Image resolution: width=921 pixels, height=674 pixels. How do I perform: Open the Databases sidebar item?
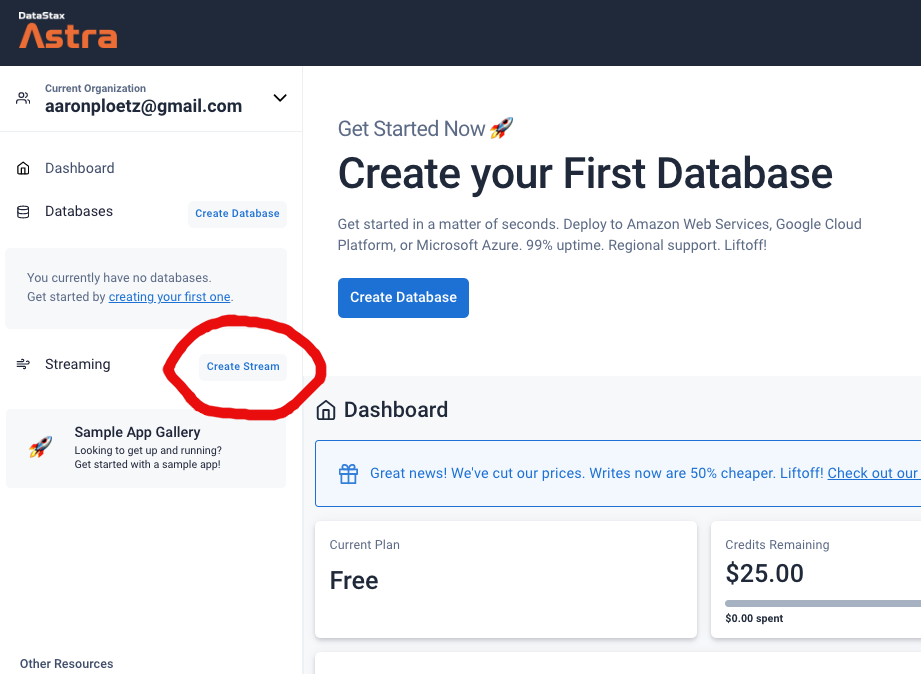(x=79, y=211)
